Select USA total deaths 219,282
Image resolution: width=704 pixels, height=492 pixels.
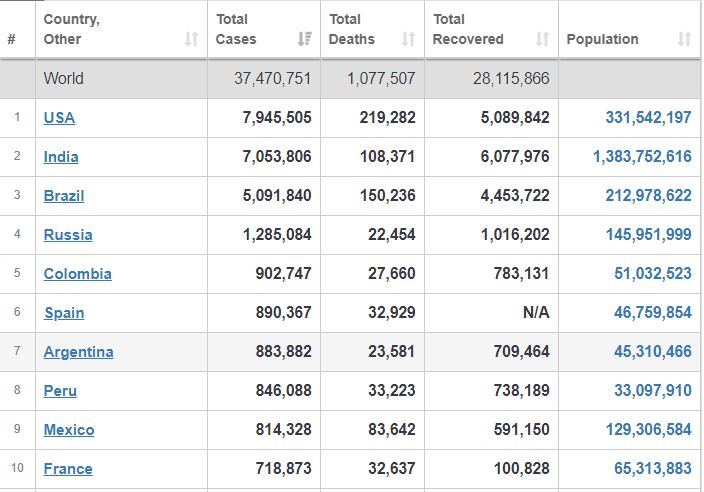tap(387, 118)
